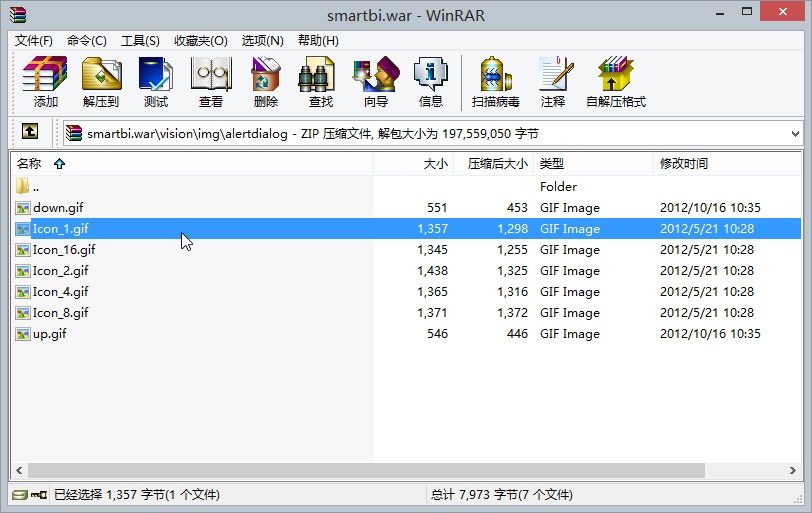Sort by Size (大小) column header
Viewport: 812px width, 513px height.
[413, 164]
